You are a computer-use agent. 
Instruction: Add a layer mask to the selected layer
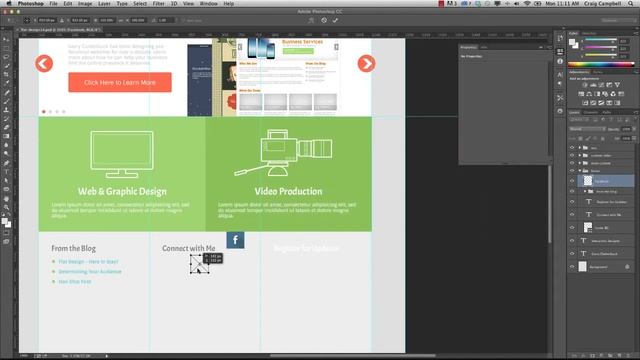pyautogui.click(x=593, y=356)
